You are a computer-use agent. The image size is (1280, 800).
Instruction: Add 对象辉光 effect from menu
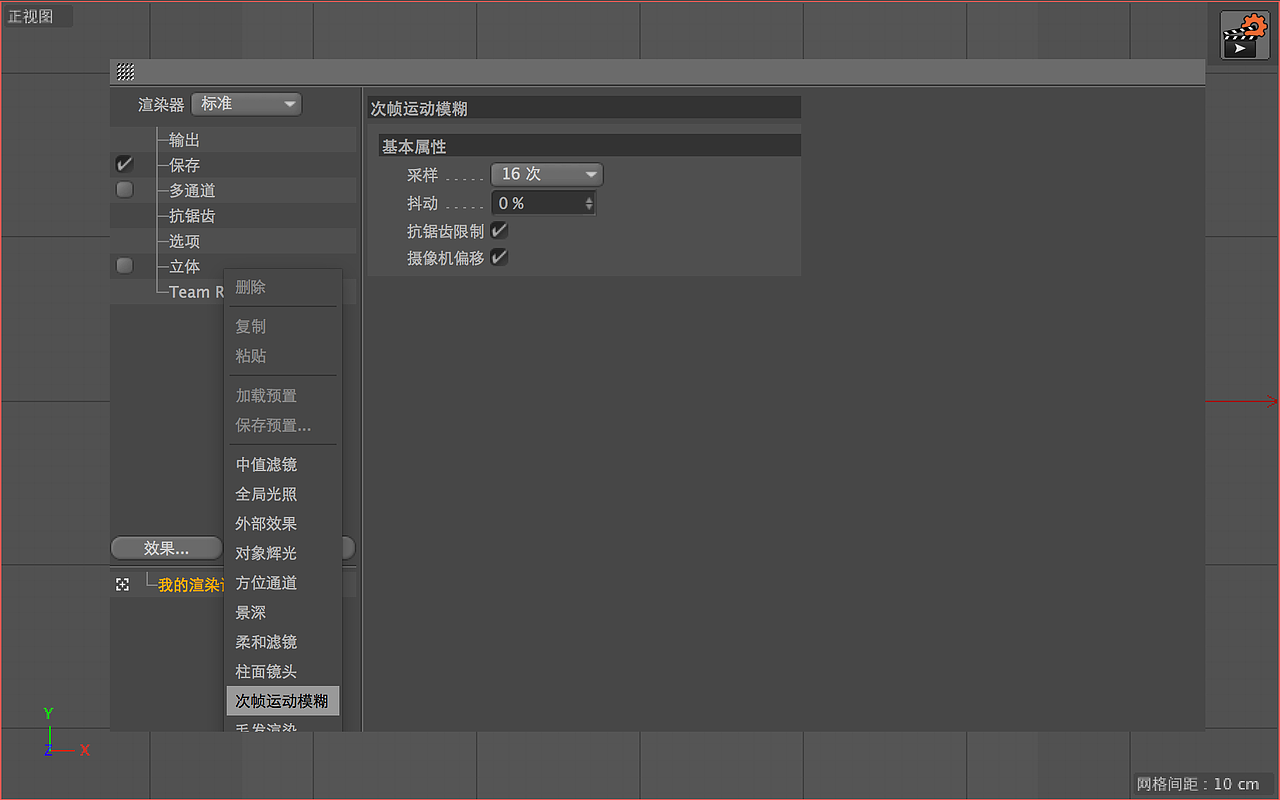[x=266, y=553]
